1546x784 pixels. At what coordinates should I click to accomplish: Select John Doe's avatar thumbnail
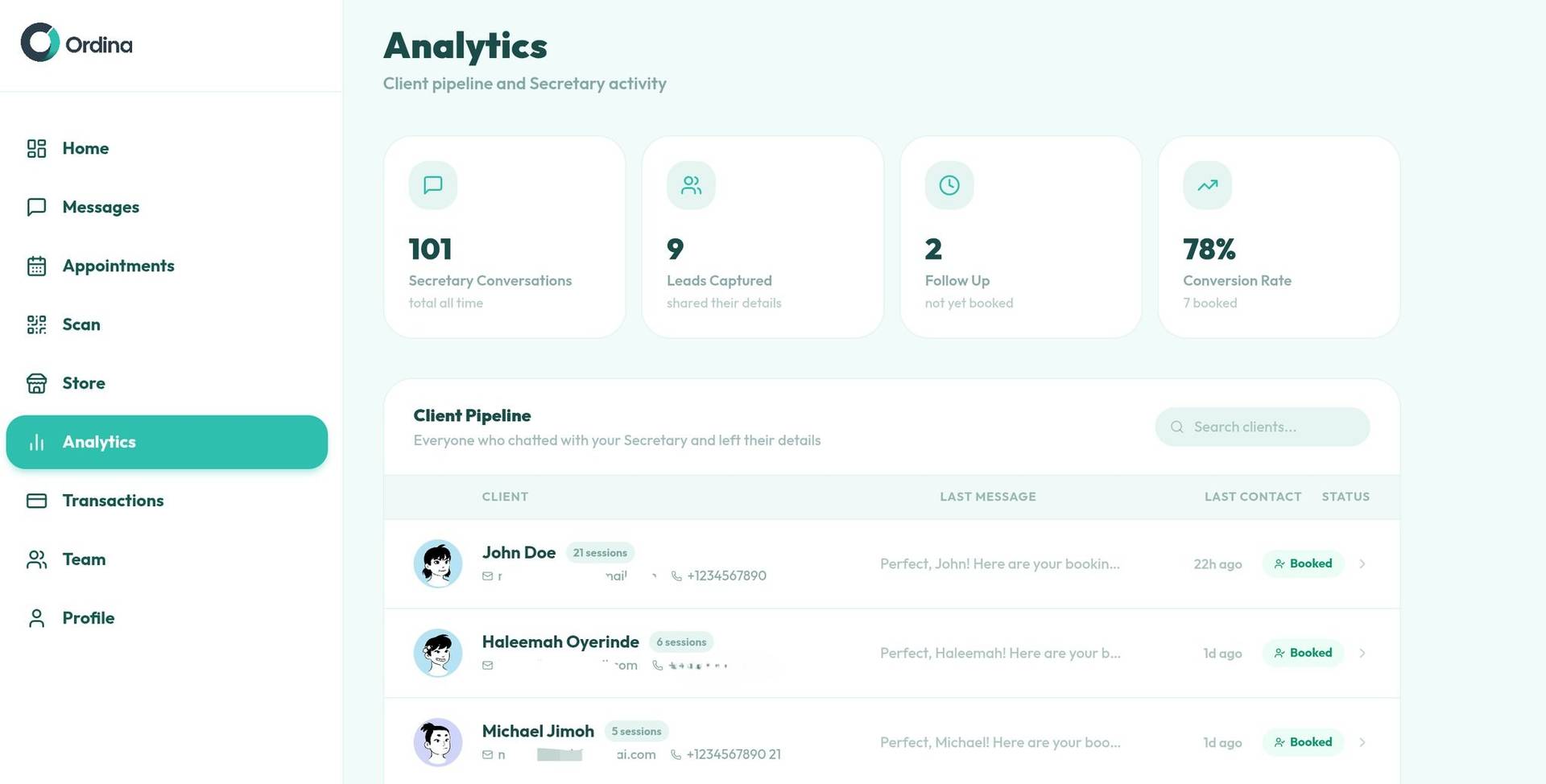(x=437, y=563)
